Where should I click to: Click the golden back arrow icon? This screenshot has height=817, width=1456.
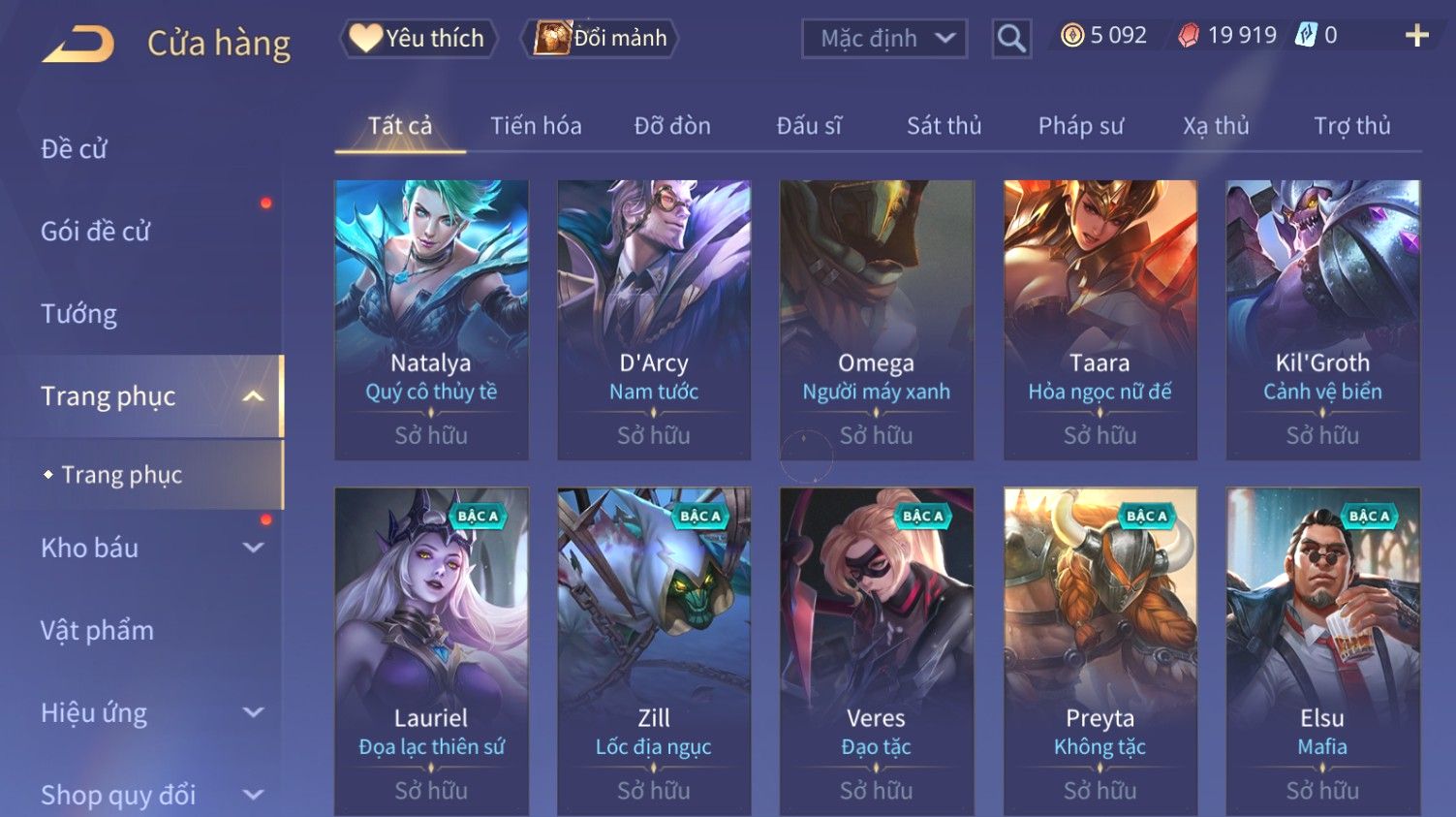pyautogui.click(x=78, y=45)
